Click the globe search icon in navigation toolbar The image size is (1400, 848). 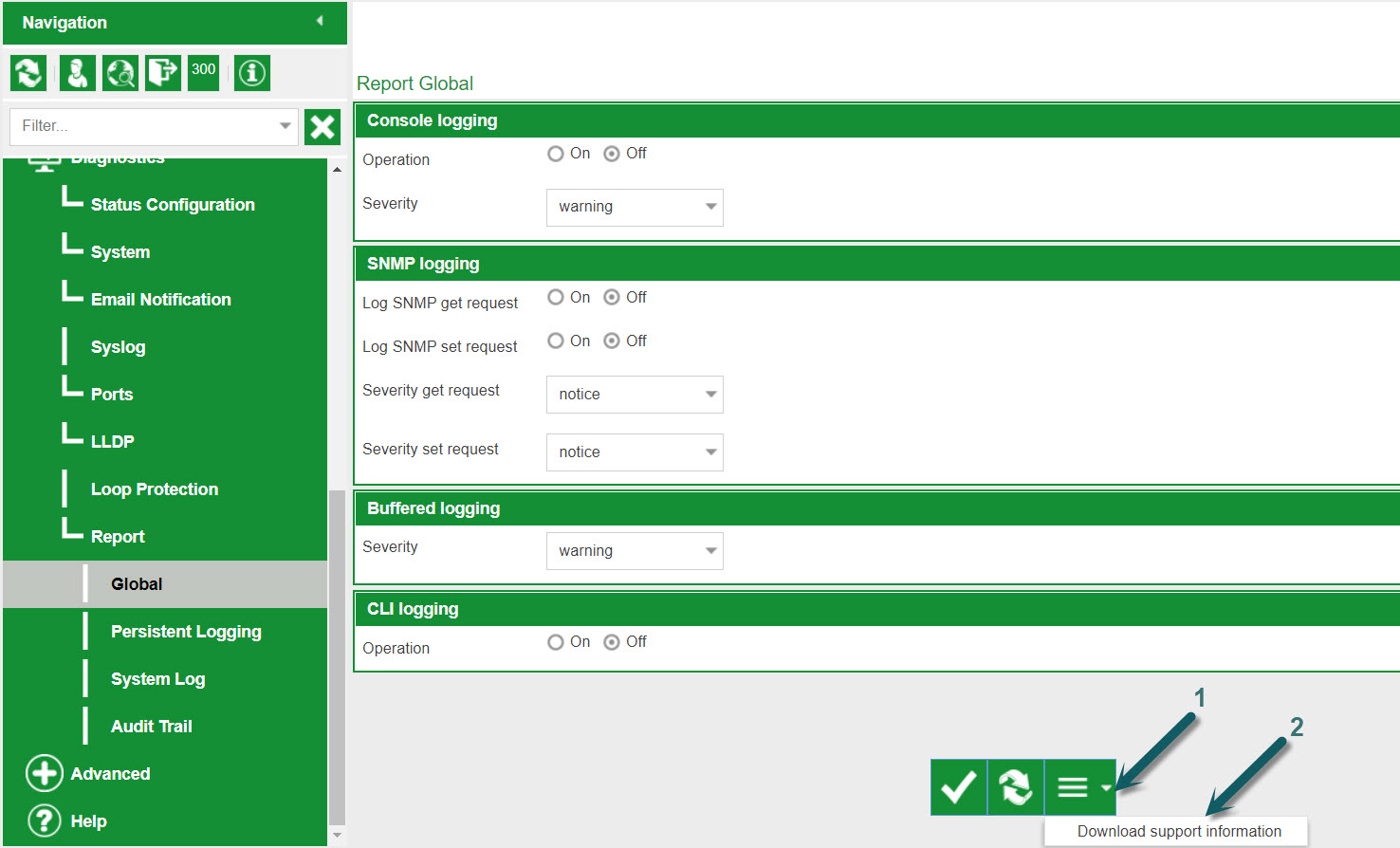pyautogui.click(x=120, y=73)
